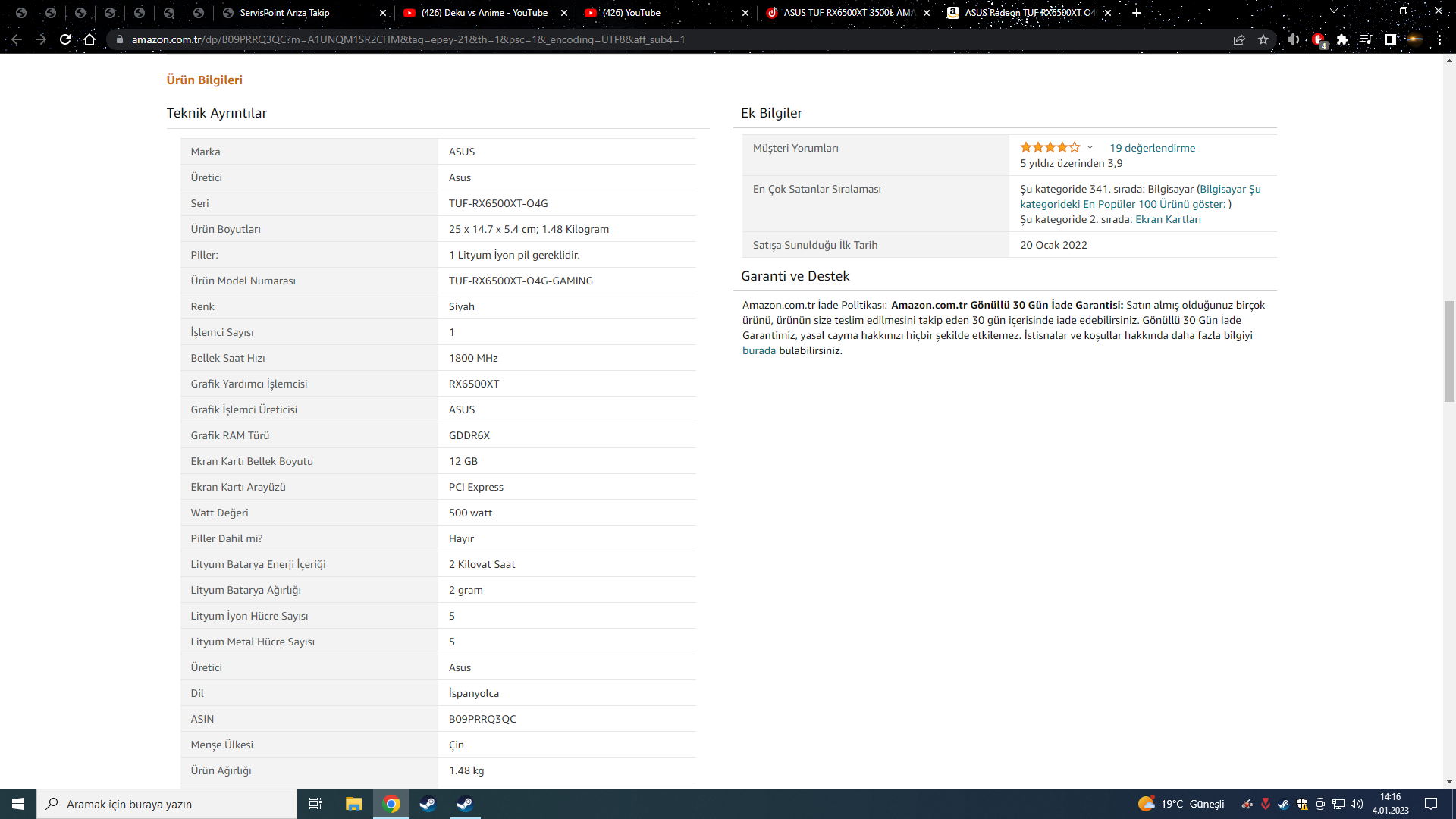Open the taskbar clock and date
Image resolution: width=1456 pixels, height=819 pixels.
point(1390,804)
